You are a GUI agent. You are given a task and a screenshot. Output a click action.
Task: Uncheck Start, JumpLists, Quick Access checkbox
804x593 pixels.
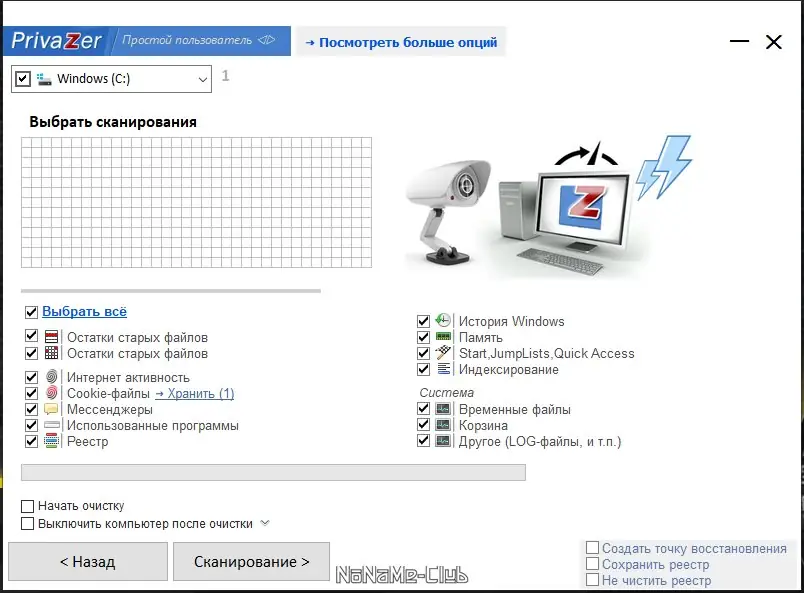point(423,353)
